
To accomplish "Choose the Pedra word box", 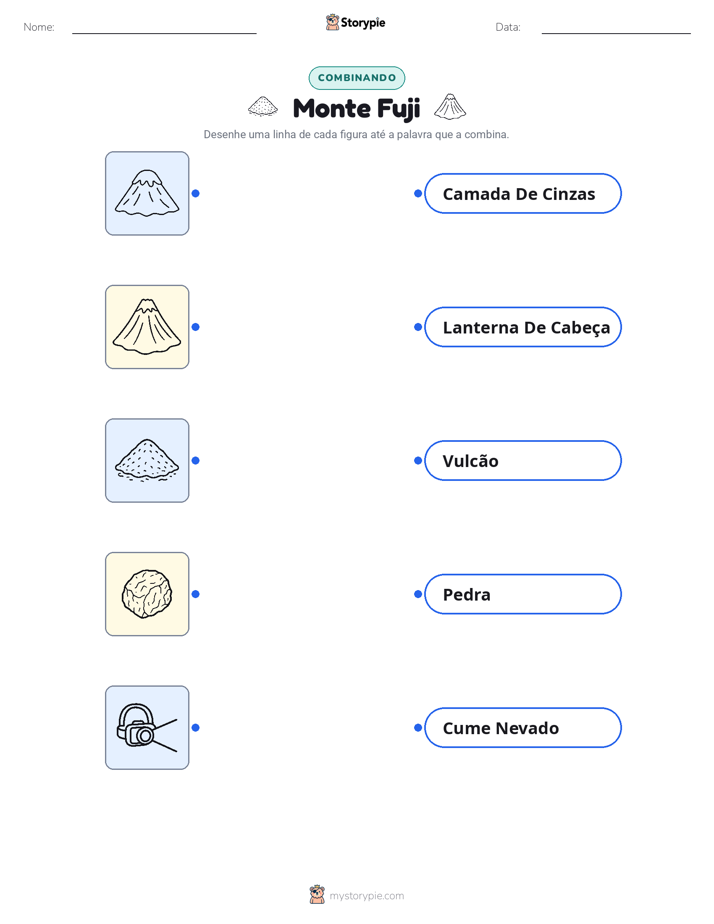I will (x=523, y=594).
